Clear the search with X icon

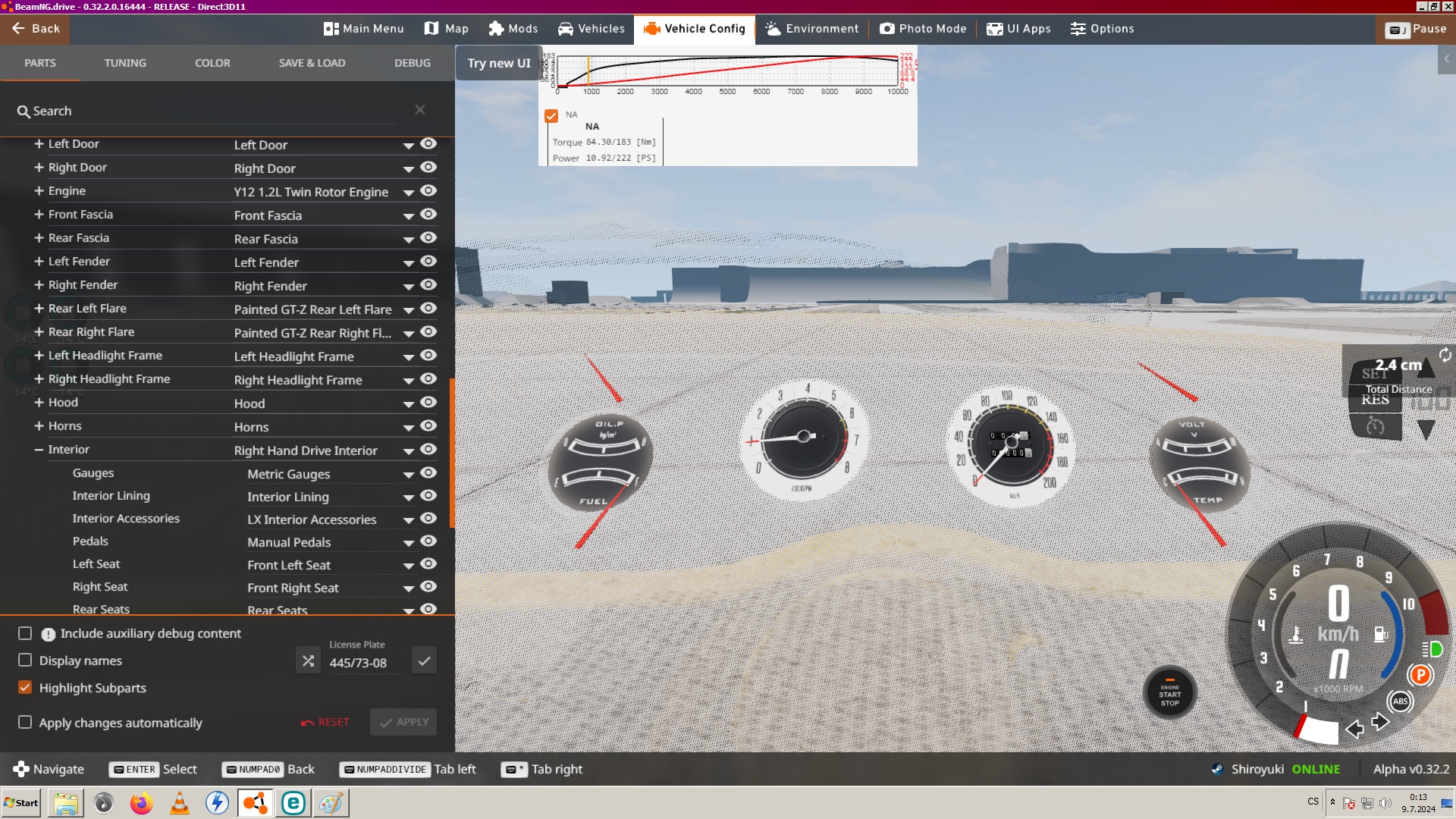click(419, 110)
